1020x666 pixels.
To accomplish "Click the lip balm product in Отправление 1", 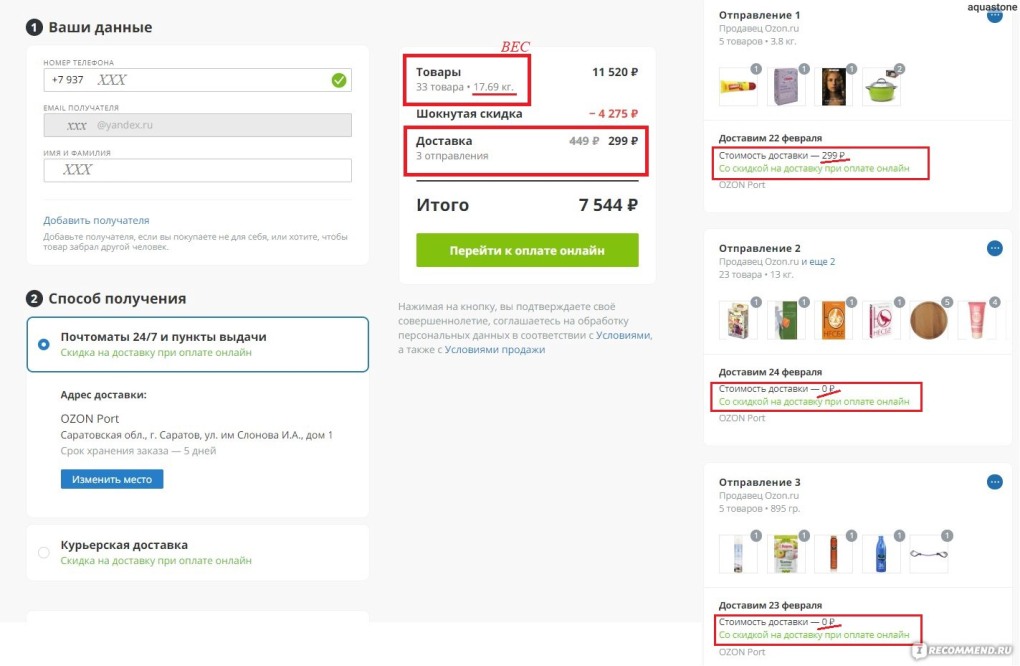I will click(738, 87).
